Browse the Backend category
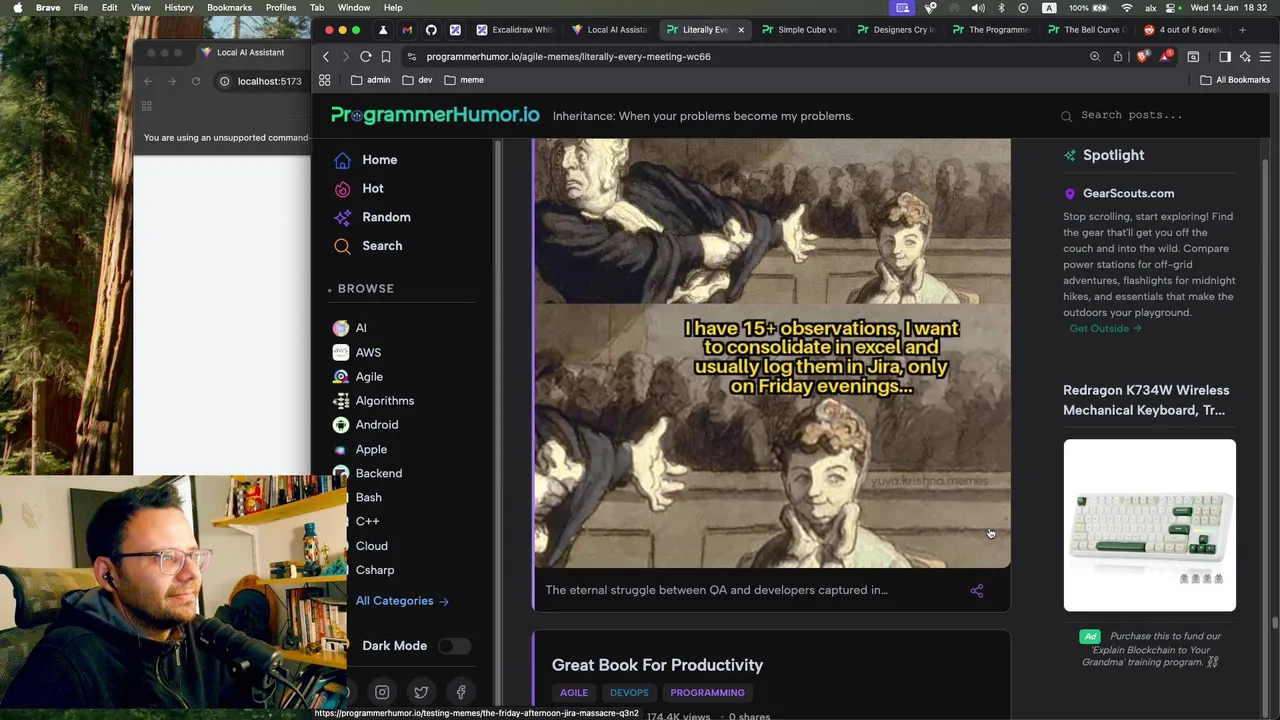 [x=367, y=473]
